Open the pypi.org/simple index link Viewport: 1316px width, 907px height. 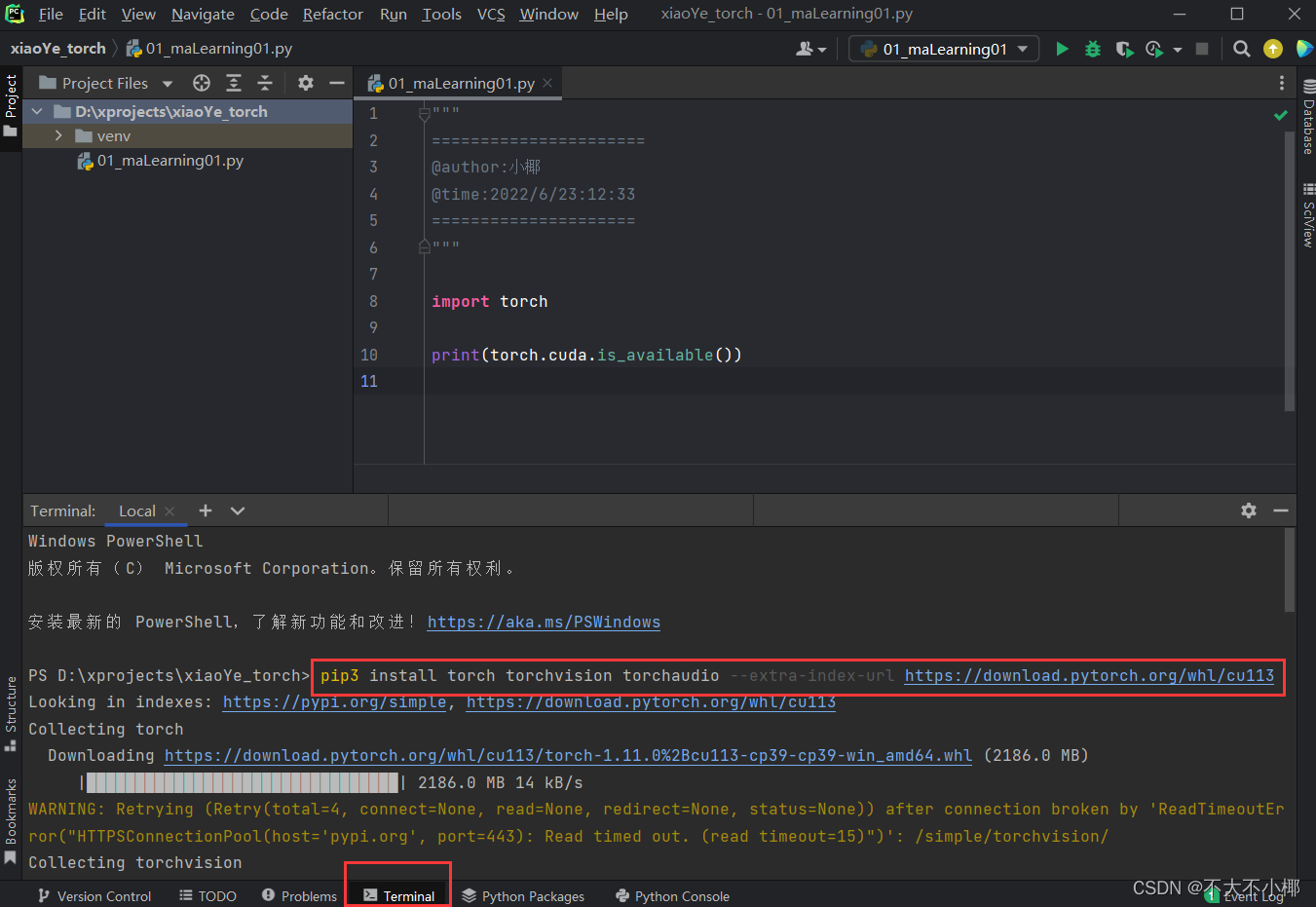334,702
